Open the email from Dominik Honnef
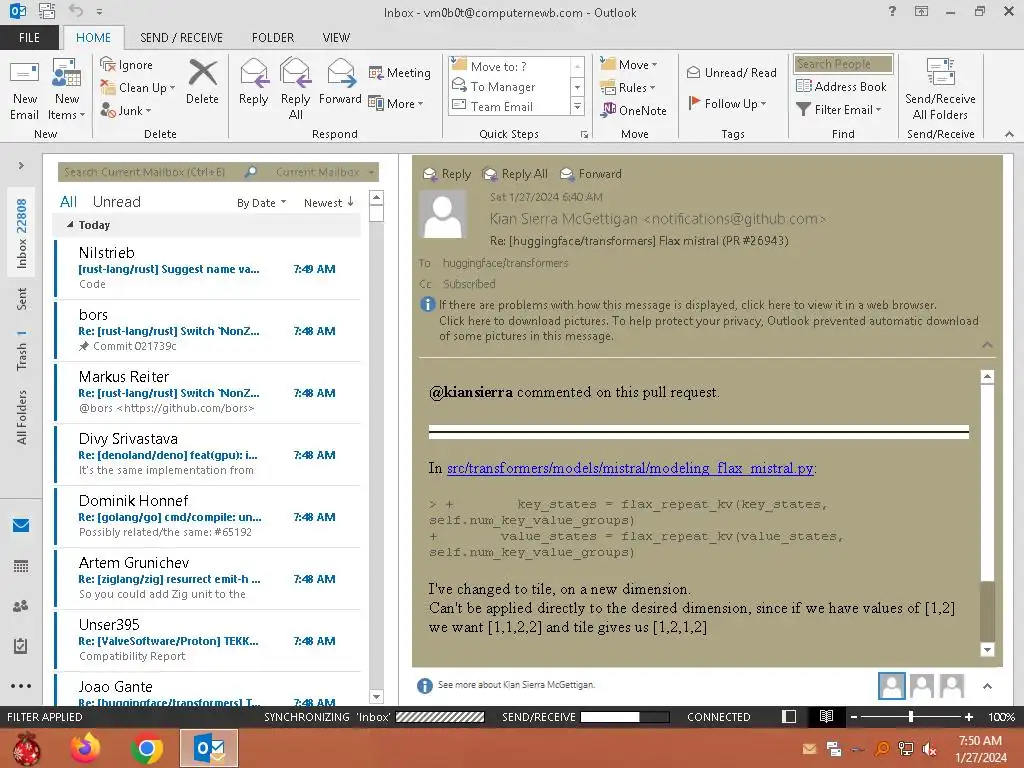 click(x=208, y=516)
